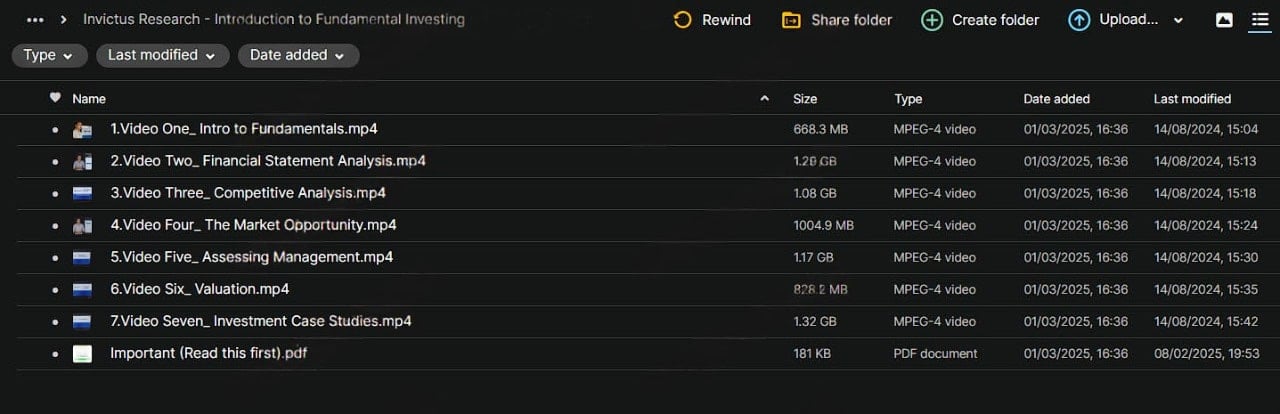This screenshot has width=1280, height=414.
Task: Toggle favorite dot for Video Three file
Action: [55, 194]
